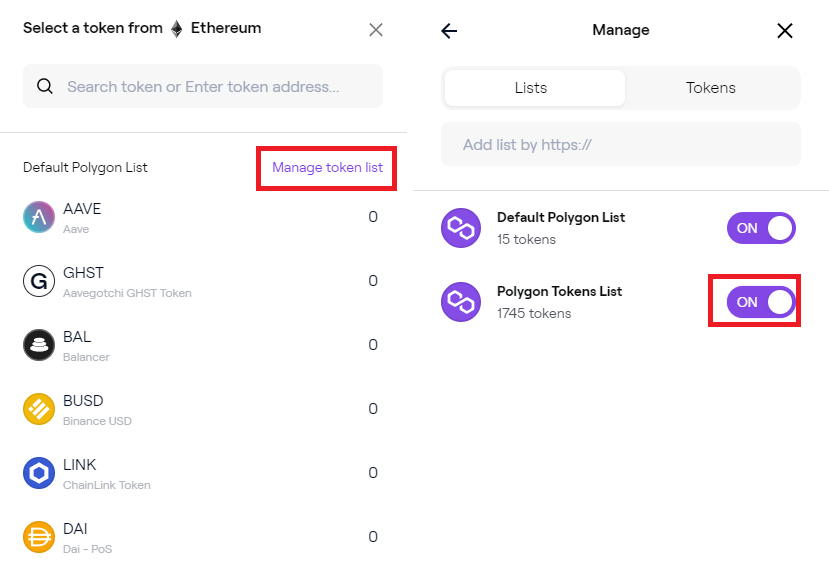Click the Polygon Tokens List logo
The width and height of the screenshot is (829, 581).
[x=461, y=302]
